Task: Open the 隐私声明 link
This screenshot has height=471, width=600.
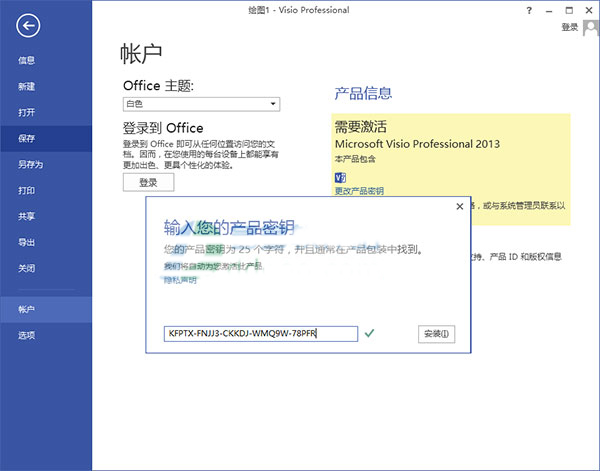Action: click(180, 280)
